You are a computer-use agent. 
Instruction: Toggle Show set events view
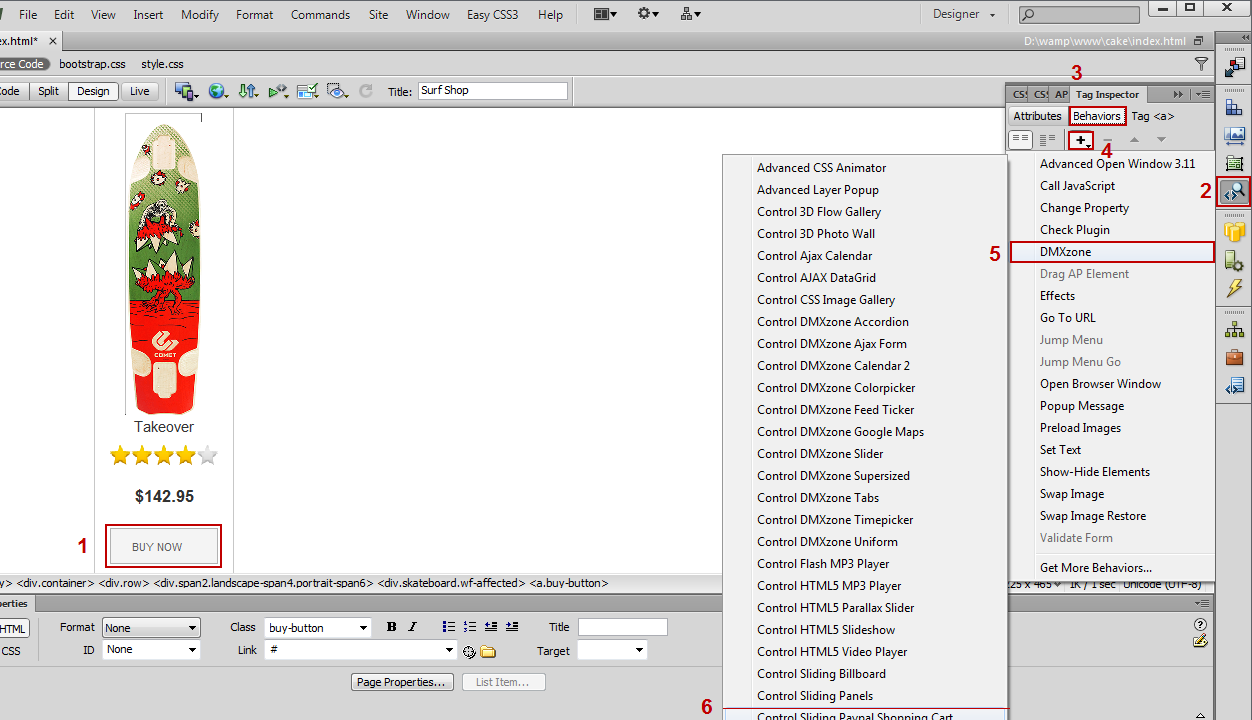1020,140
